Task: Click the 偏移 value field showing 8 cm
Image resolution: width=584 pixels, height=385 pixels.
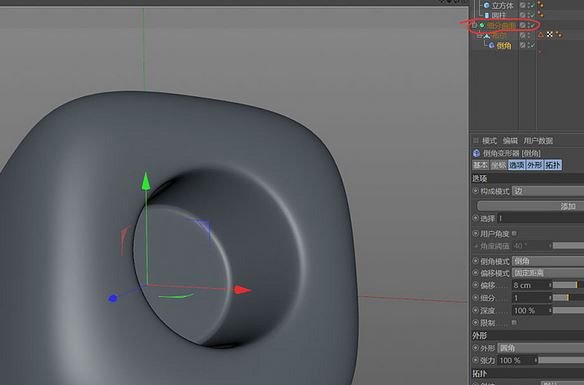Action: click(530, 285)
